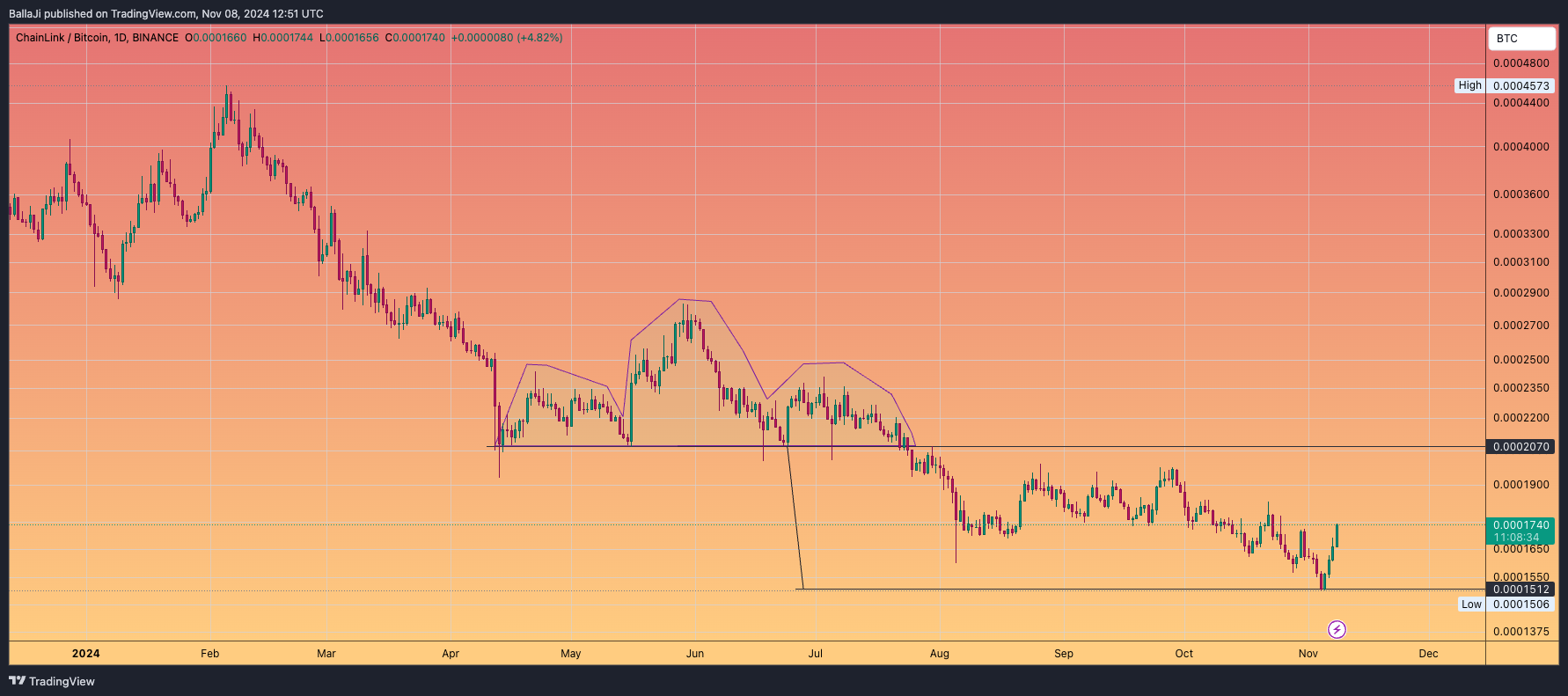Click the Dec label on the time axis
This screenshot has width=1568, height=696.
1429,653
